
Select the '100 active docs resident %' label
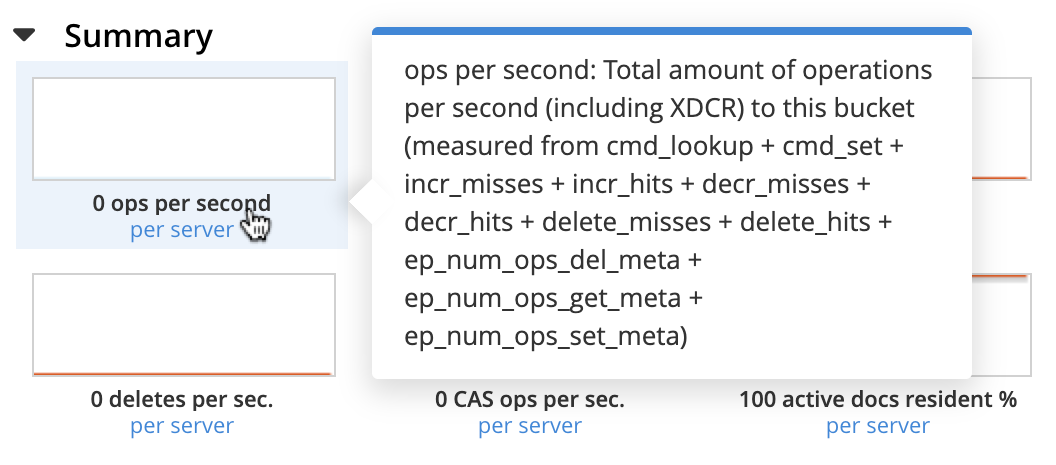tap(878, 400)
